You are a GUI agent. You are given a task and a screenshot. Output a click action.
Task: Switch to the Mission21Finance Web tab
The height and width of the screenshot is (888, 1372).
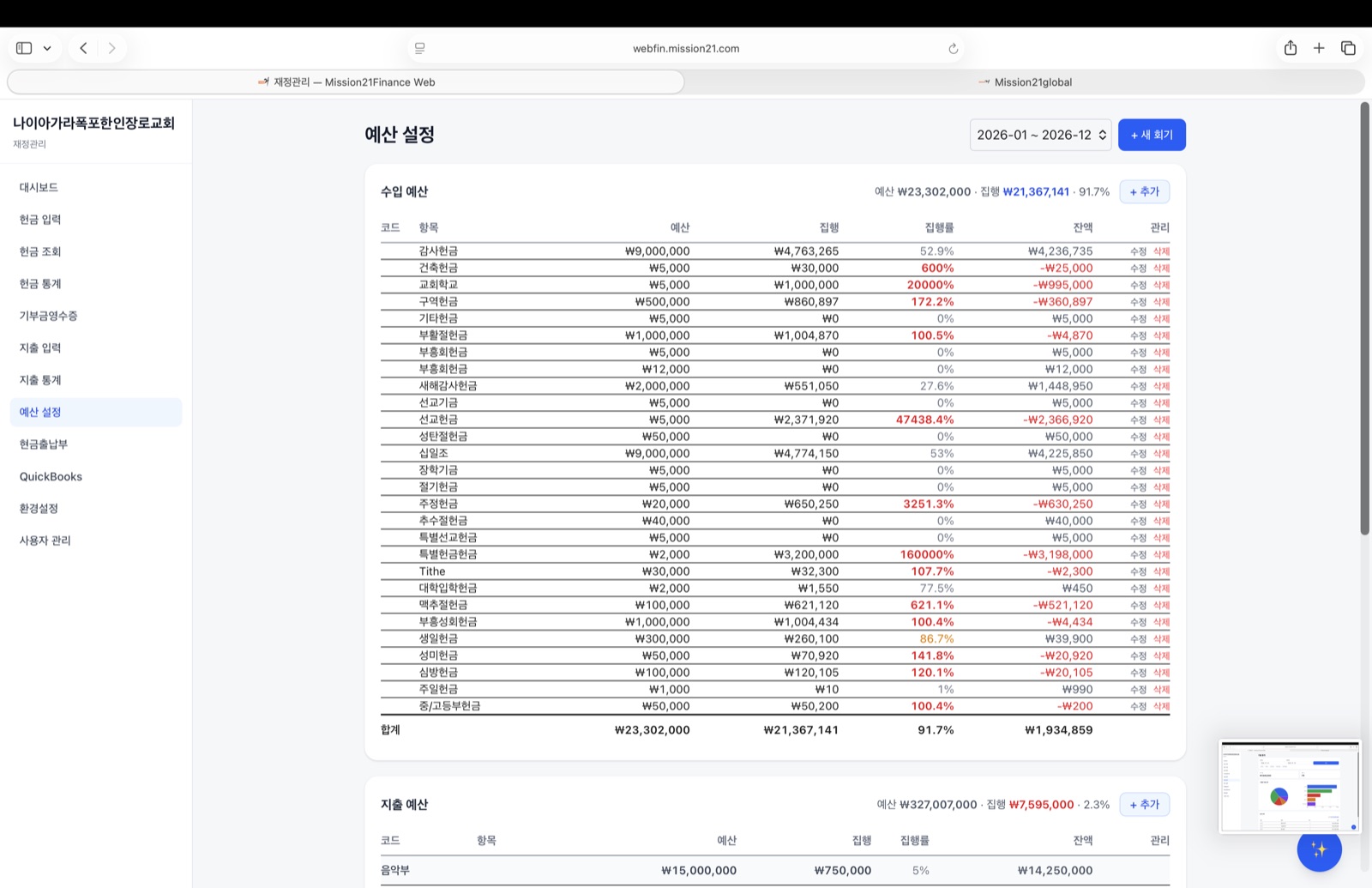tap(346, 82)
